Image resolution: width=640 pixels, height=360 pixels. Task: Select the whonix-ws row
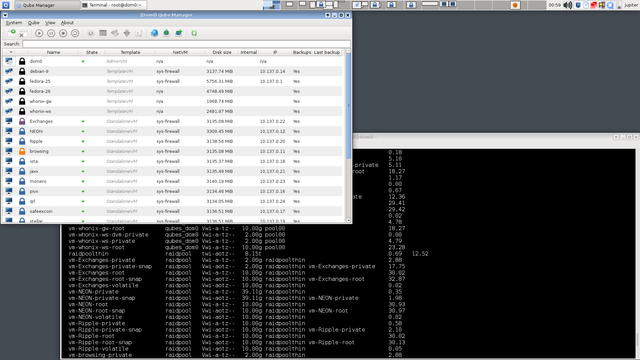point(173,111)
